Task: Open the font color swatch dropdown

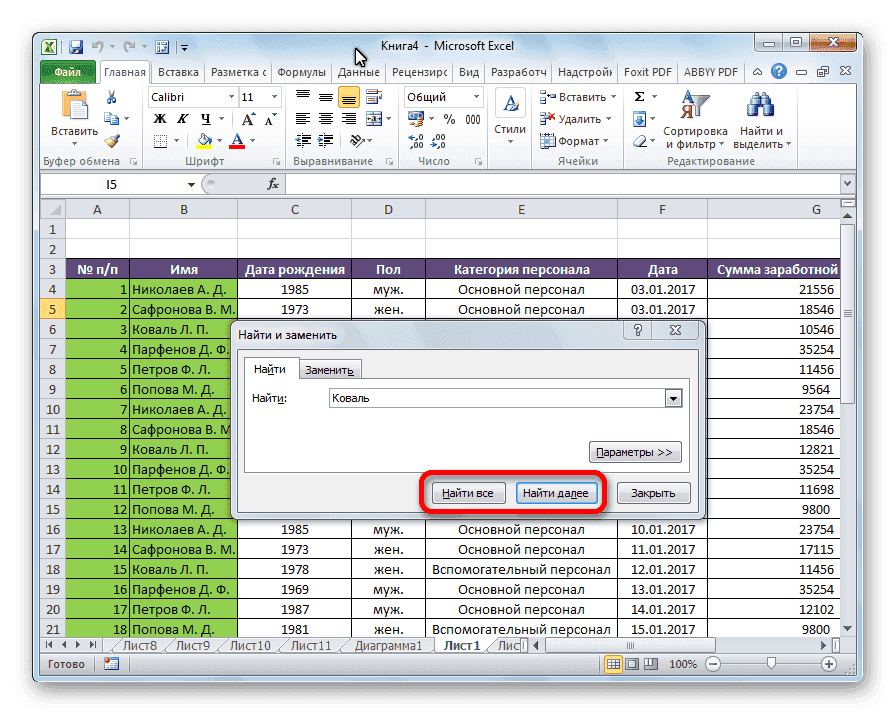Action: (x=250, y=140)
